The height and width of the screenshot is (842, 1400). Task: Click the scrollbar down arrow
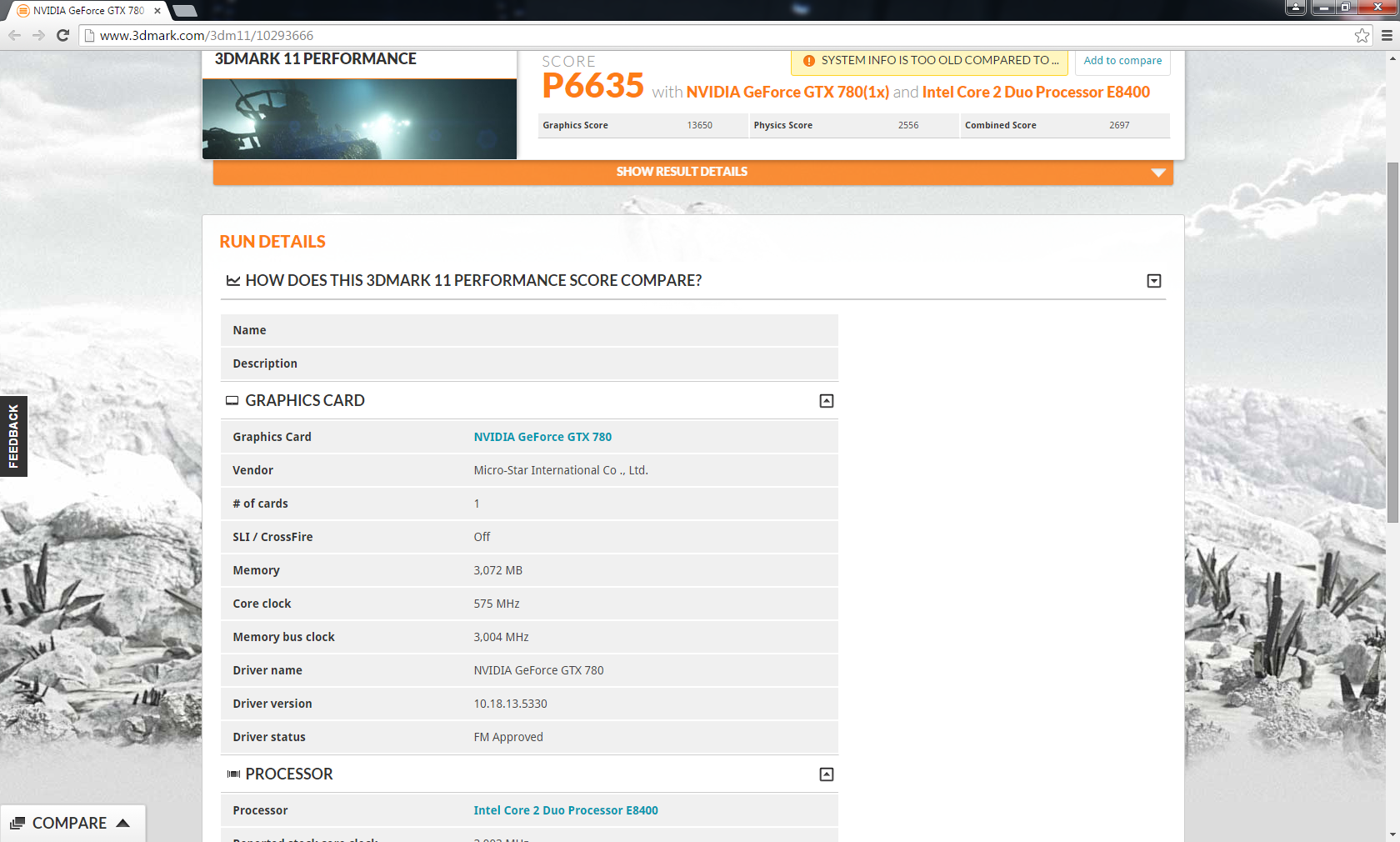click(1392, 834)
